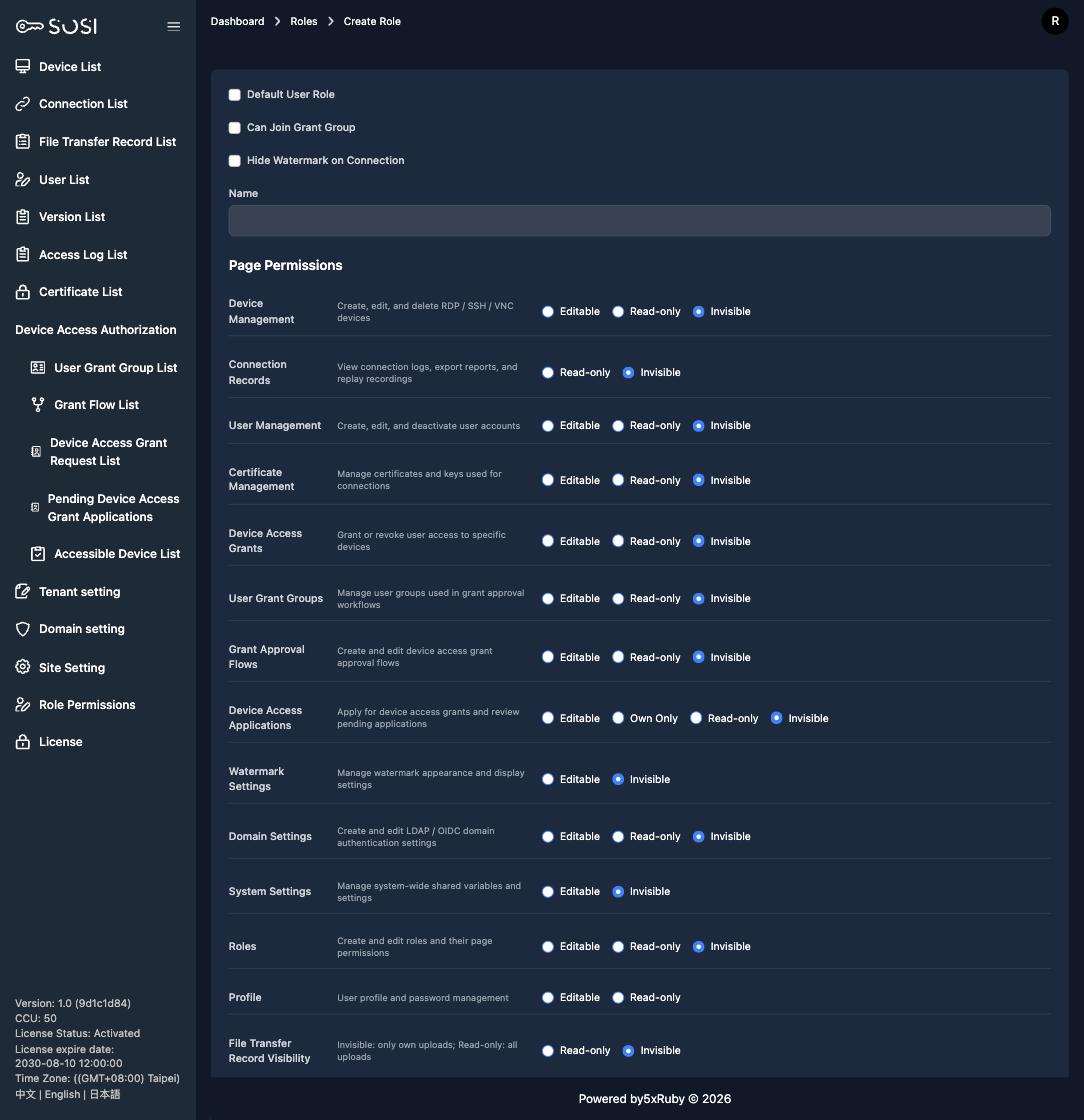The height and width of the screenshot is (1120, 1084).
Task: Navigate to Role Permissions
Action: click(x=87, y=704)
